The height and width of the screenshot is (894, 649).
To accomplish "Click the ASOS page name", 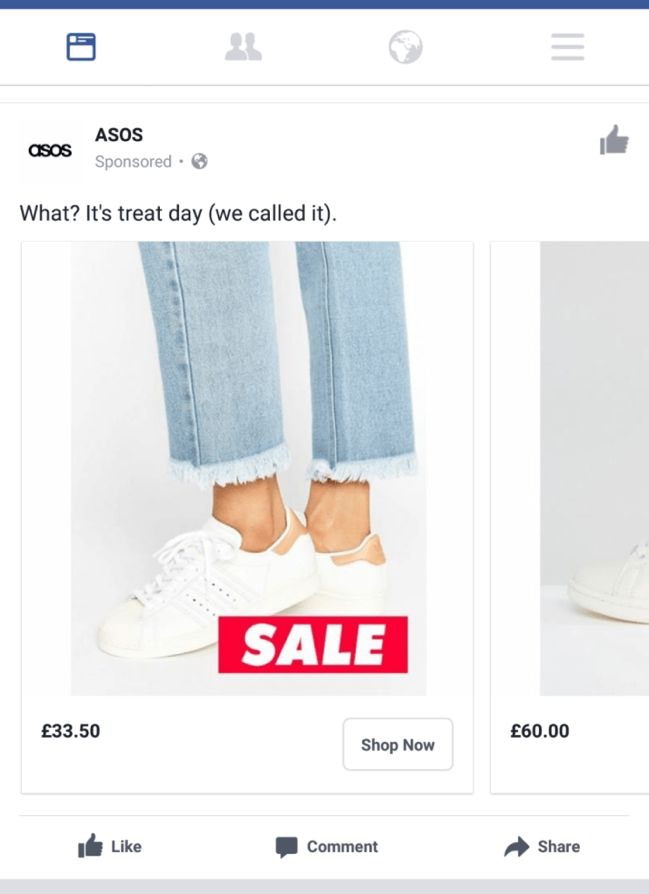I will [x=118, y=135].
